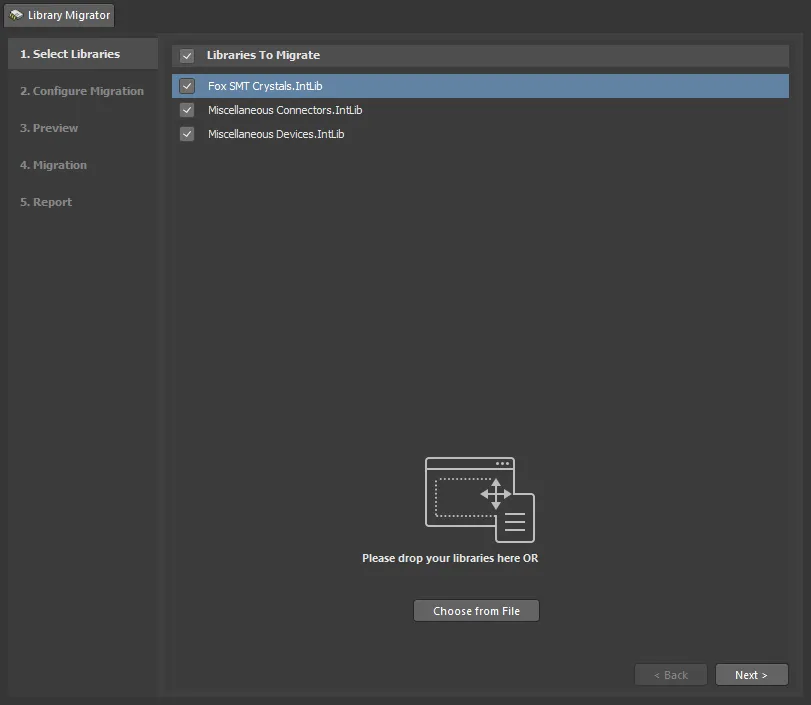Click the Libraries To Migrate column header
This screenshot has width=811, height=705.
coord(480,55)
